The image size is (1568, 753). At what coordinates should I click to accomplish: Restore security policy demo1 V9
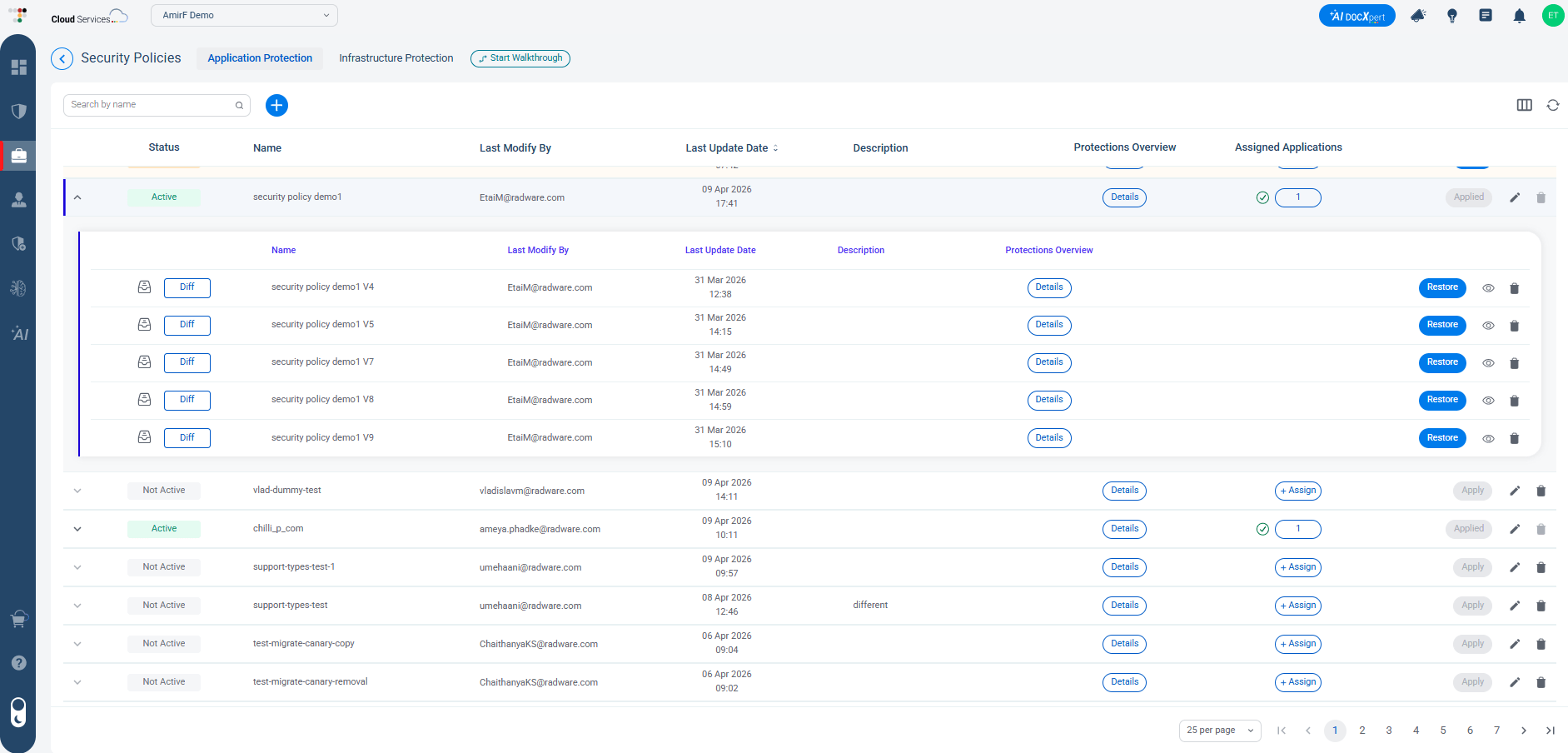click(x=1442, y=438)
